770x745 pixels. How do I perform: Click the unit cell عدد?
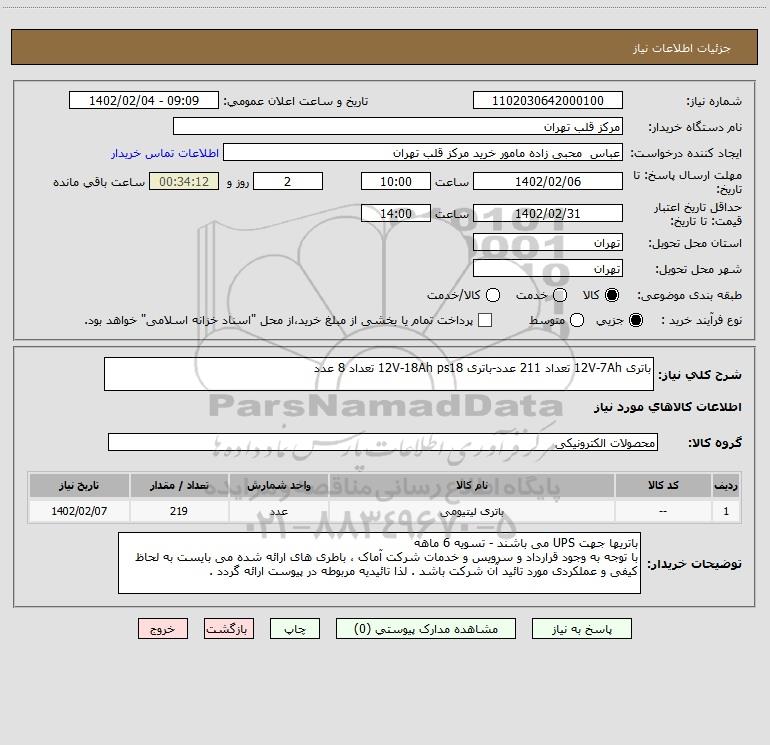[278, 511]
